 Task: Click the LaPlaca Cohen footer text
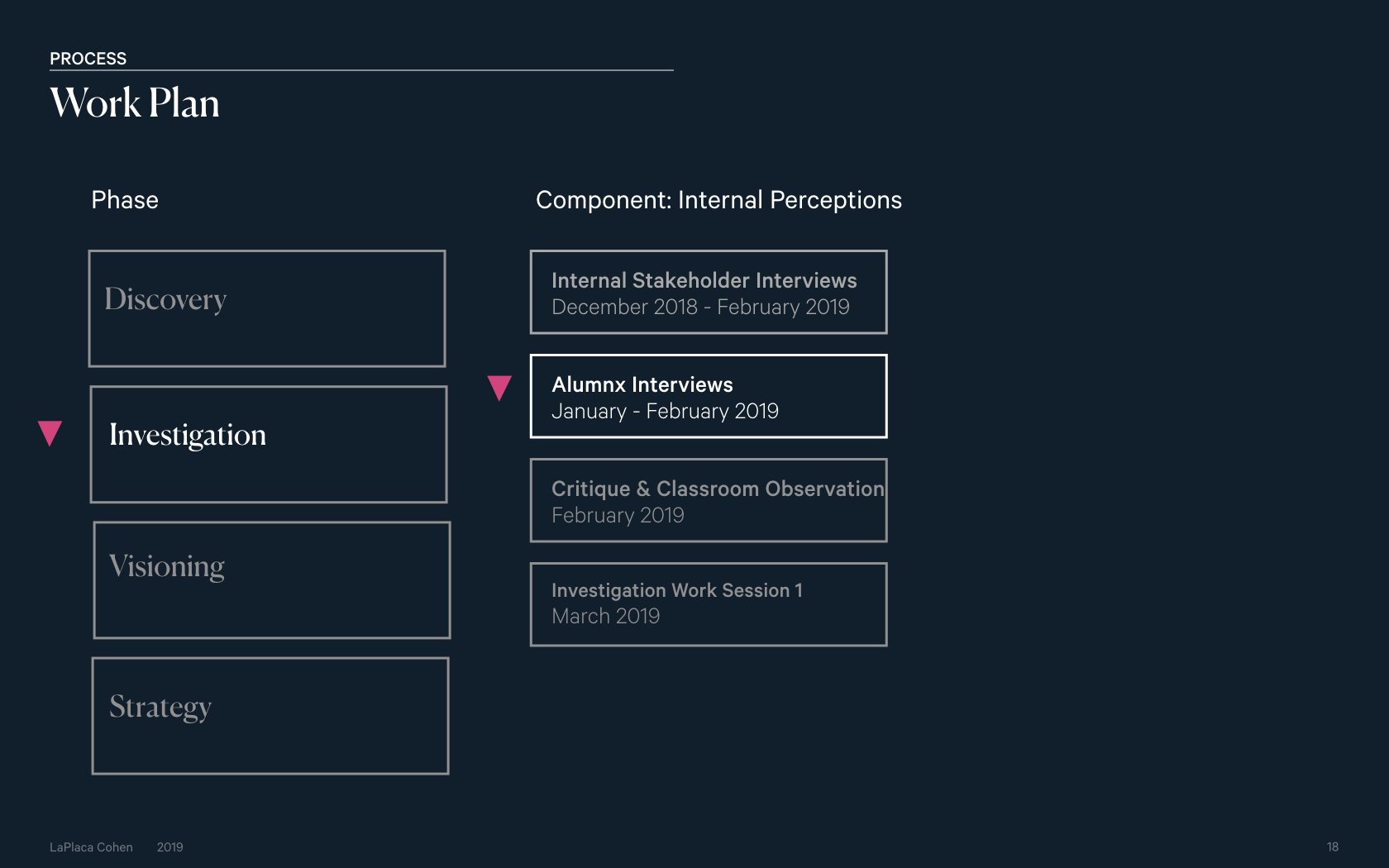point(91,847)
